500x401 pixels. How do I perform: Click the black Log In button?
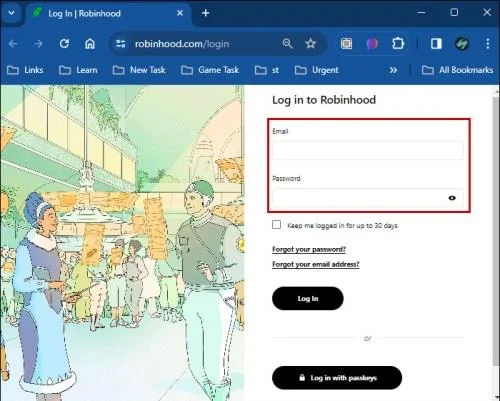click(x=308, y=298)
